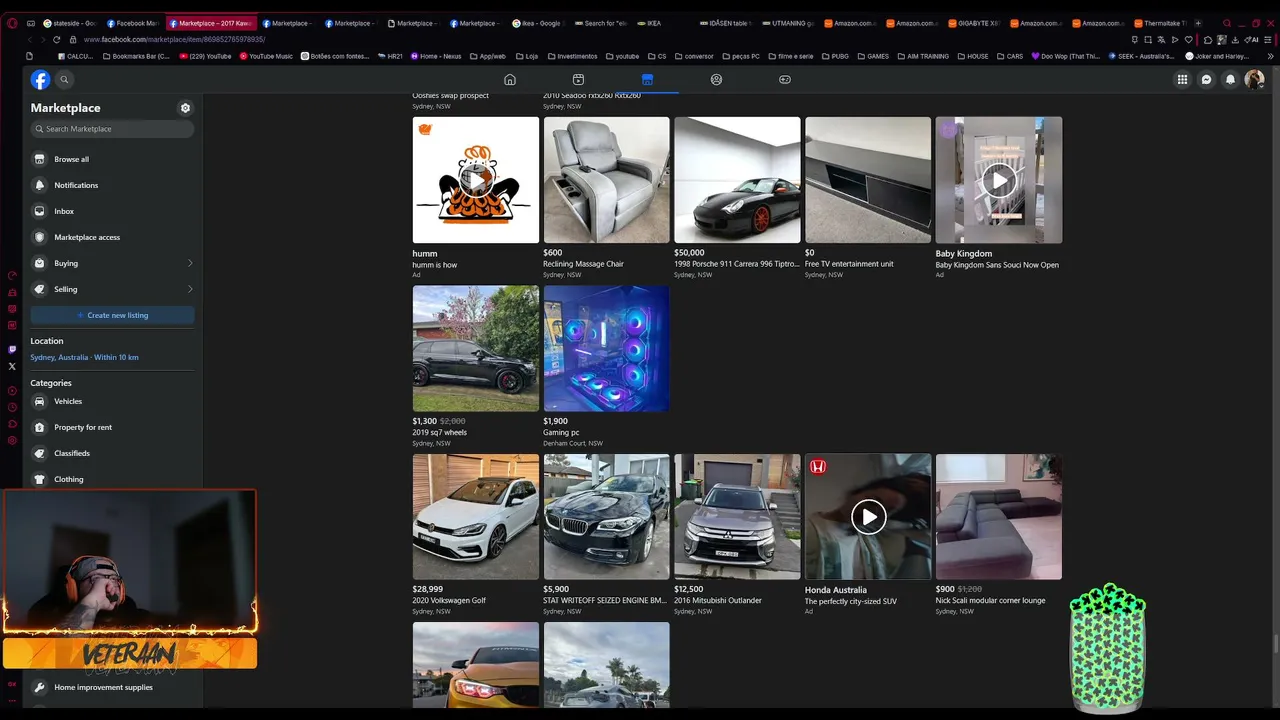Open the PUBG bookmark folder
Image resolution: width=1280 pixels, height=720 pixels.
[x=835, y=56]
